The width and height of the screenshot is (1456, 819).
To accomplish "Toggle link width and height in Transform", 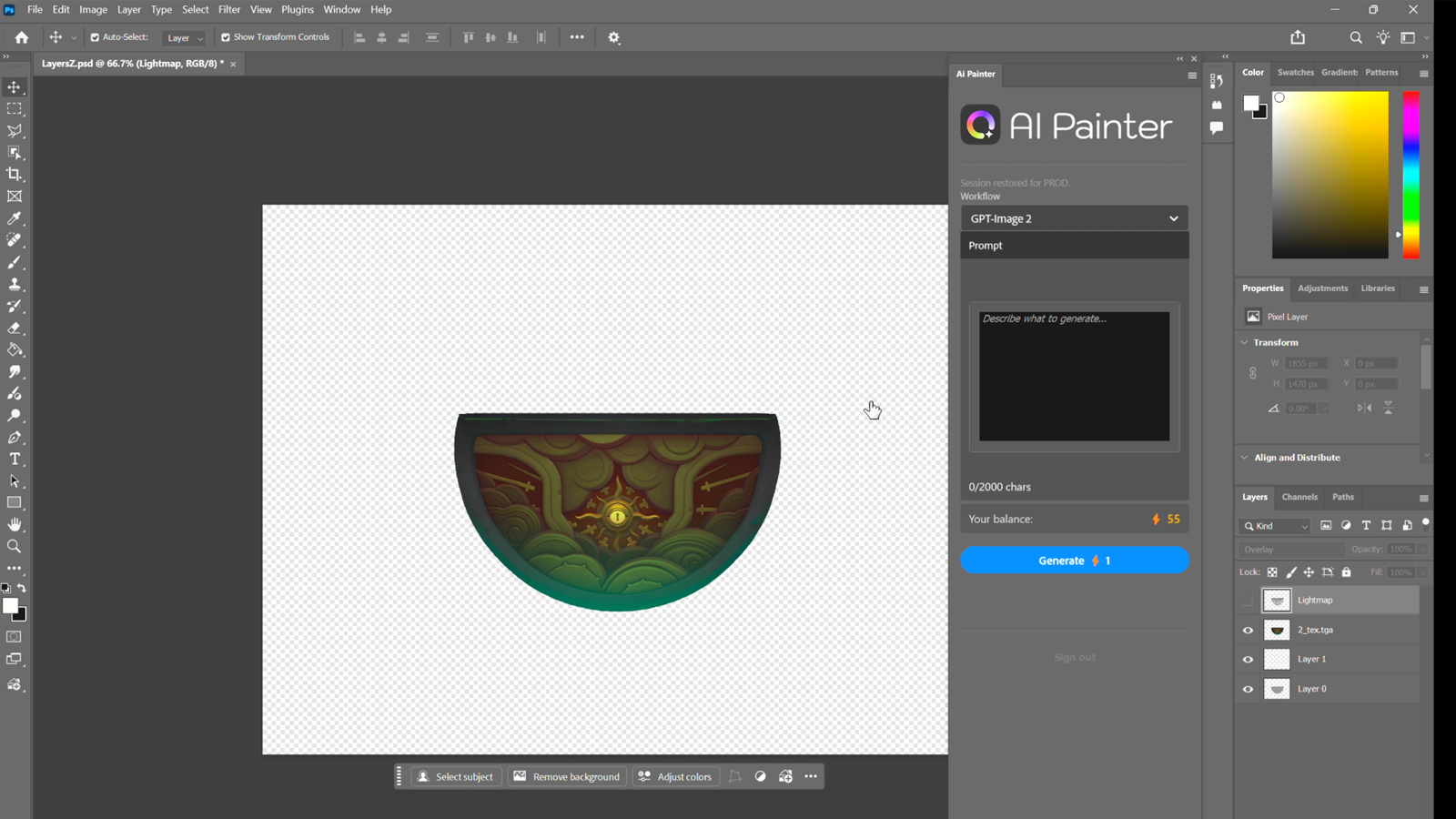I will pyautogui.click(x=1253, y=373).
